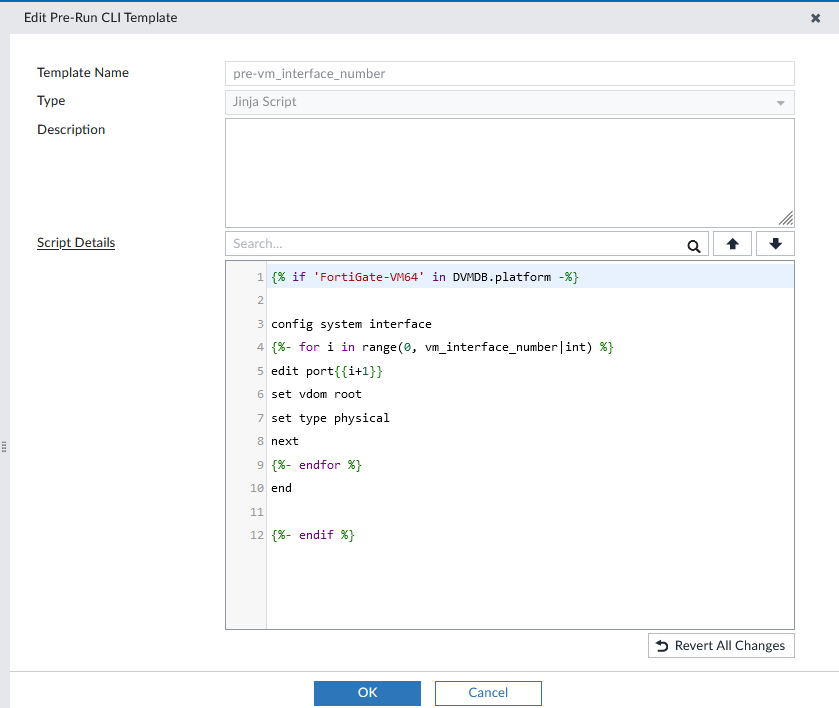
Task: Click the Script Details link
Action: coord(75,242)
